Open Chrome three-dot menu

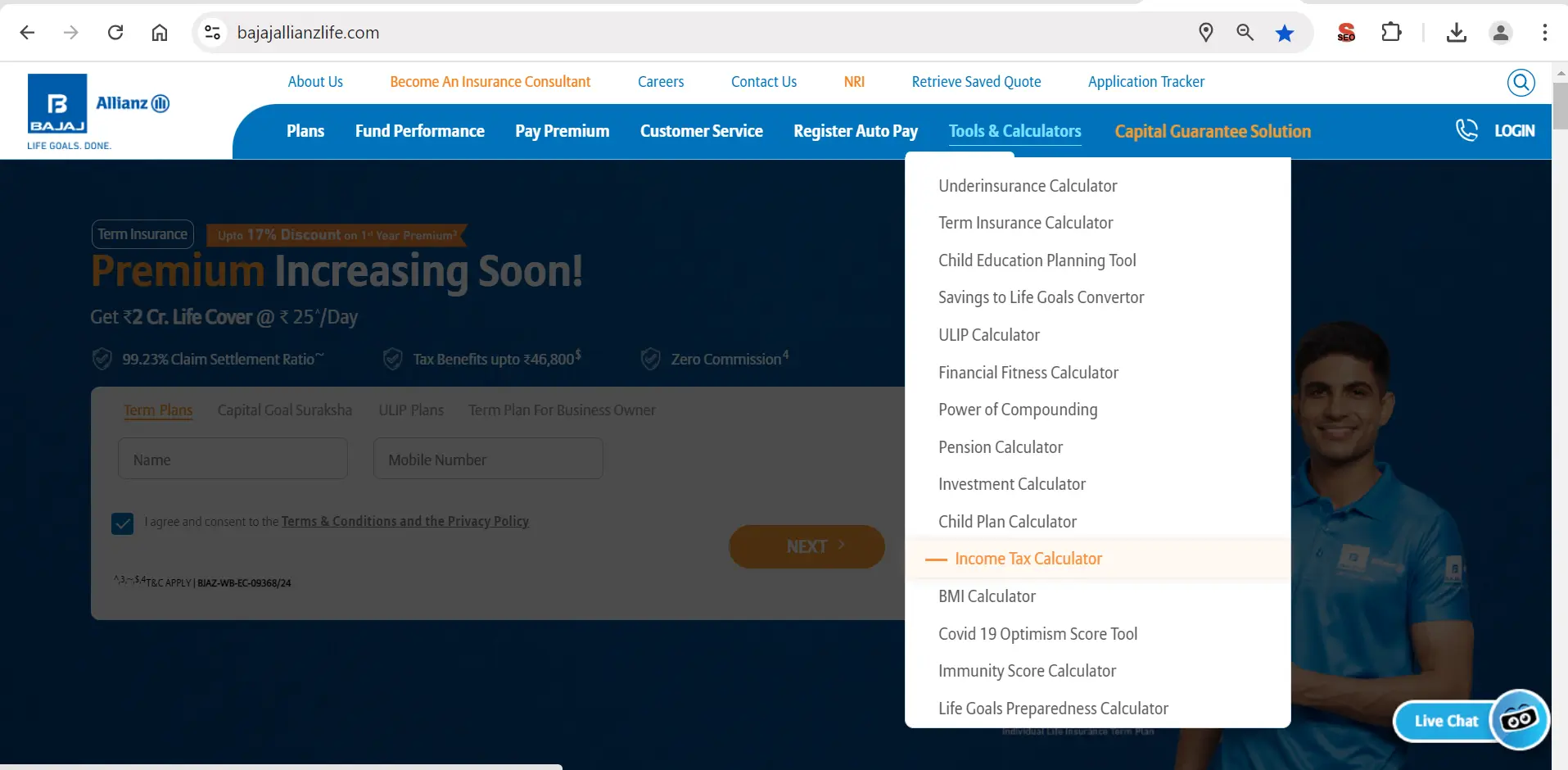coord(1544,33)
